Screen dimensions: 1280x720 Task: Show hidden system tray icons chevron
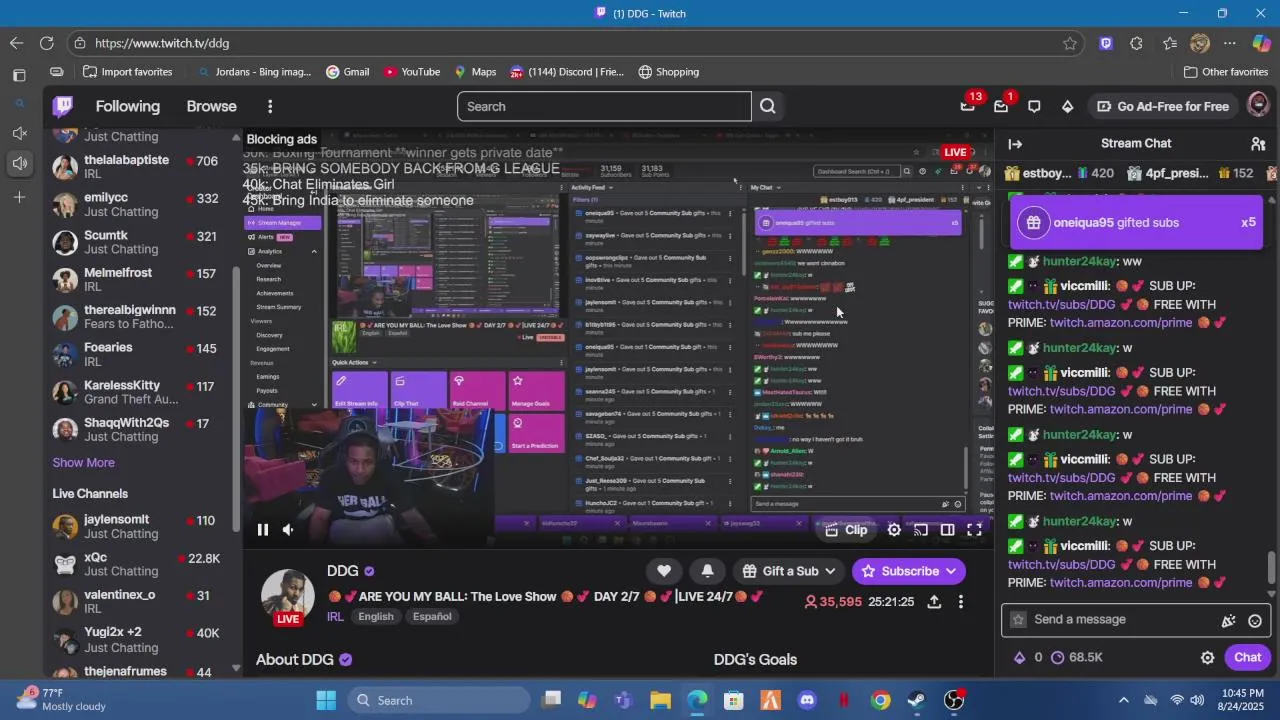[1123, 700]
